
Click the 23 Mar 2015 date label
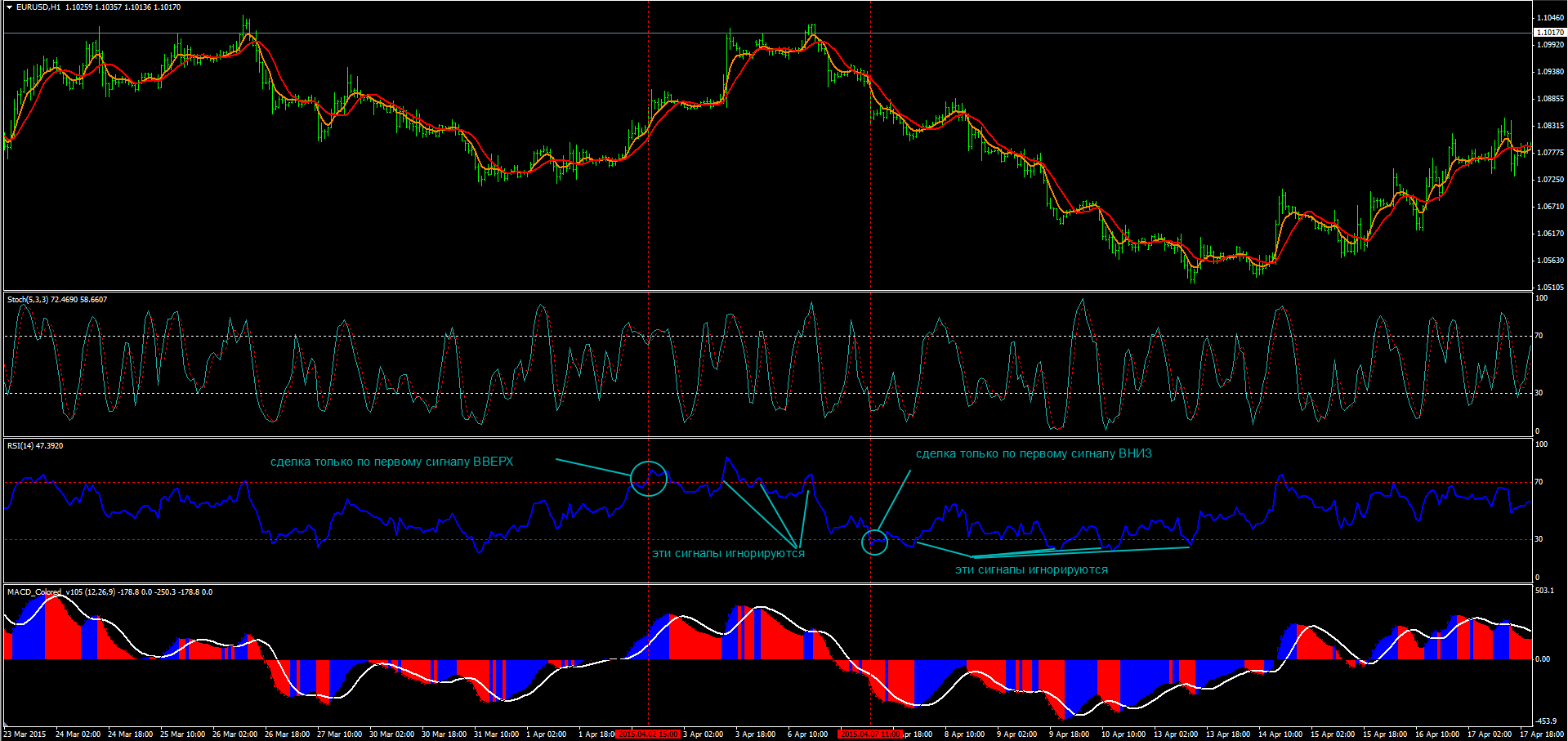25,734
